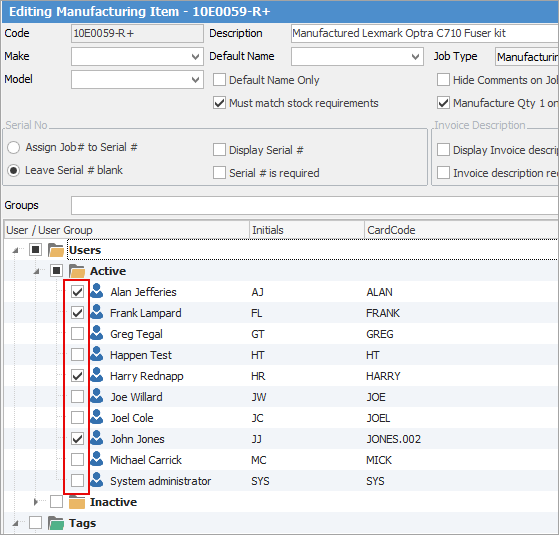Enable Display Invoice description checkbox
Screen dimensions: 559x535
[x=443, y=150]
